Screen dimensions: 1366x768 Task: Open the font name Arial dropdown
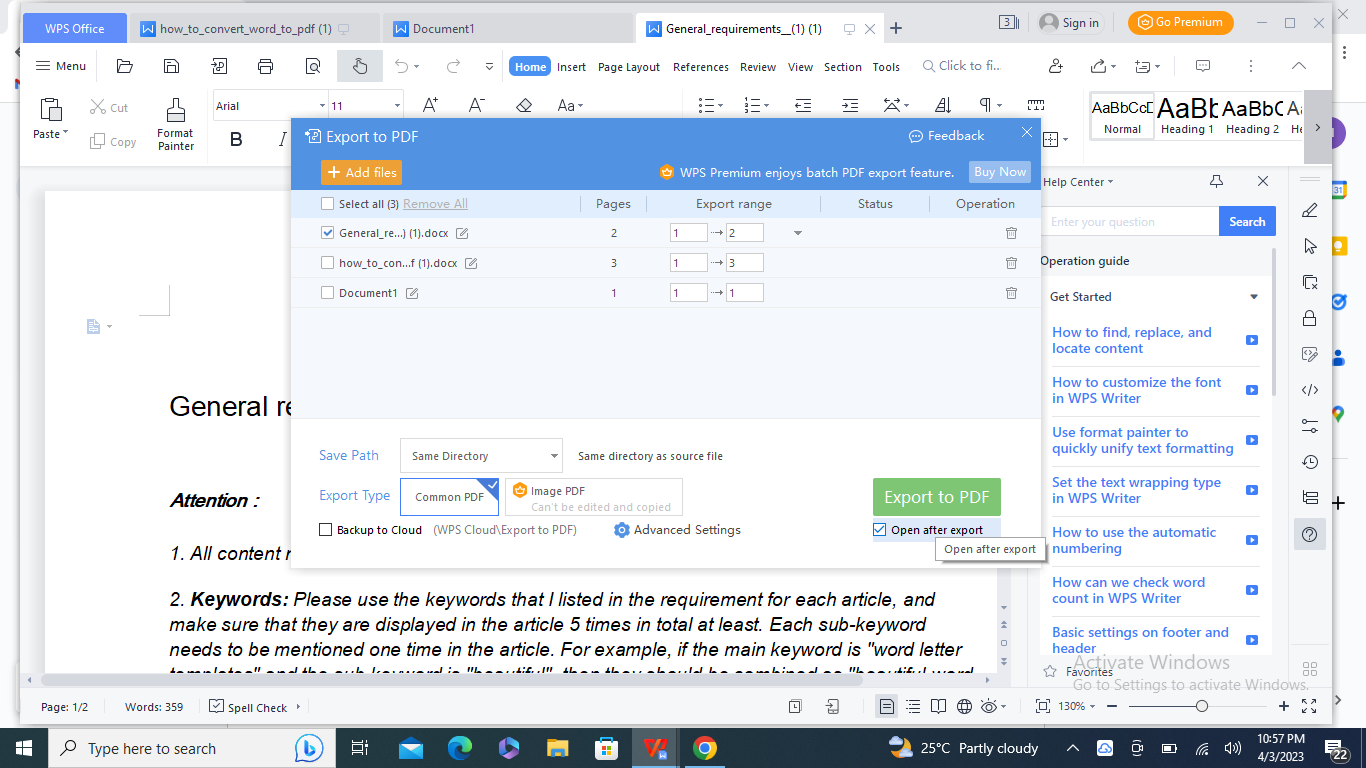tap(322, 106)
